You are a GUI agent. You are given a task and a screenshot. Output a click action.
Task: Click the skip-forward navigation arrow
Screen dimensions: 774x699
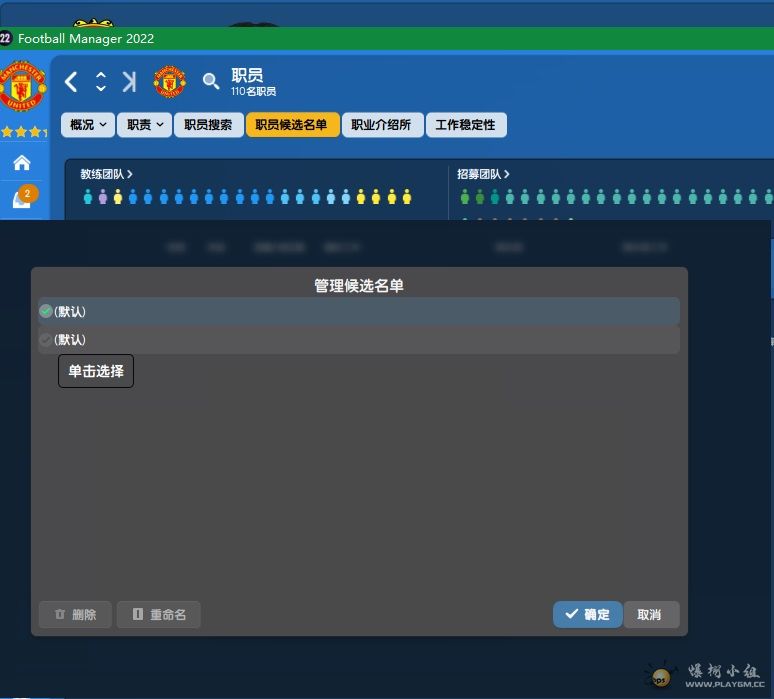click(x=129, y=82)
